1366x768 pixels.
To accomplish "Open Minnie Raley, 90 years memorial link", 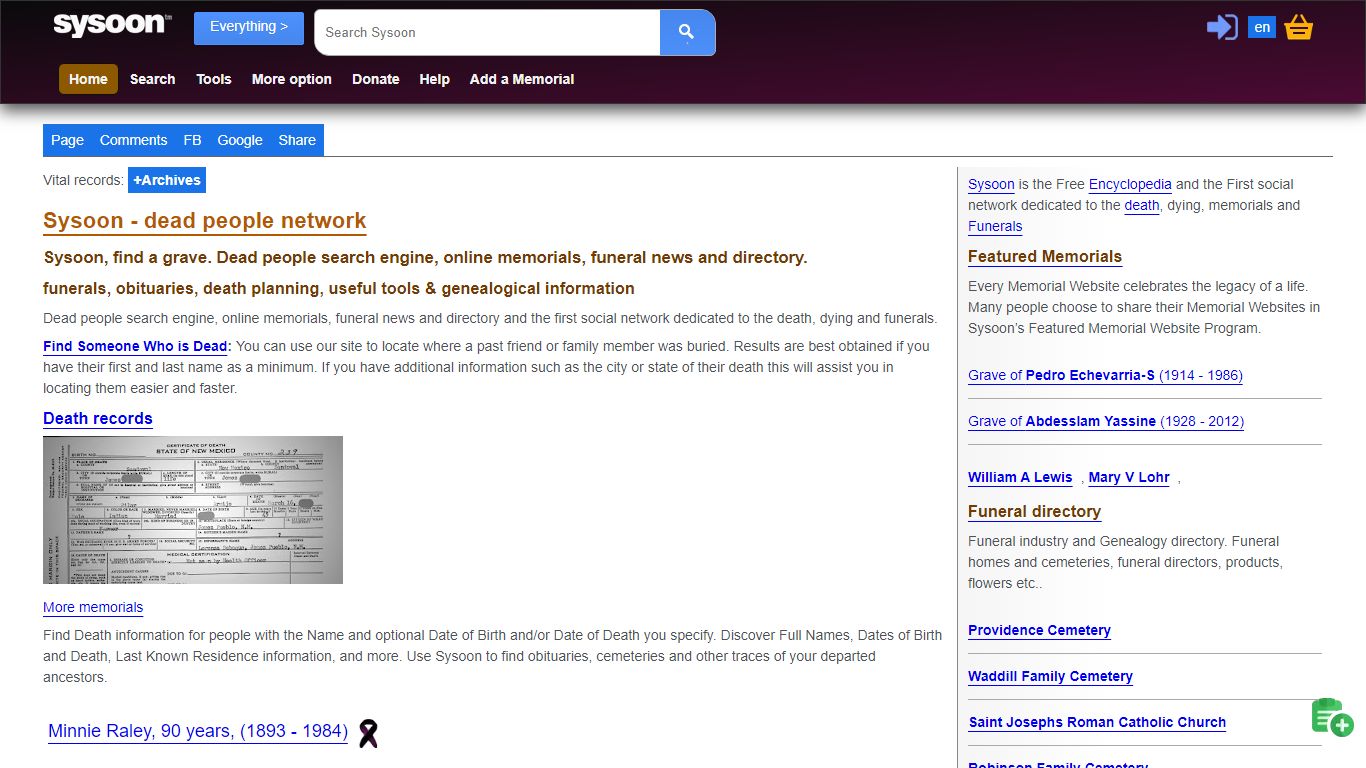I will coord(198,731).
